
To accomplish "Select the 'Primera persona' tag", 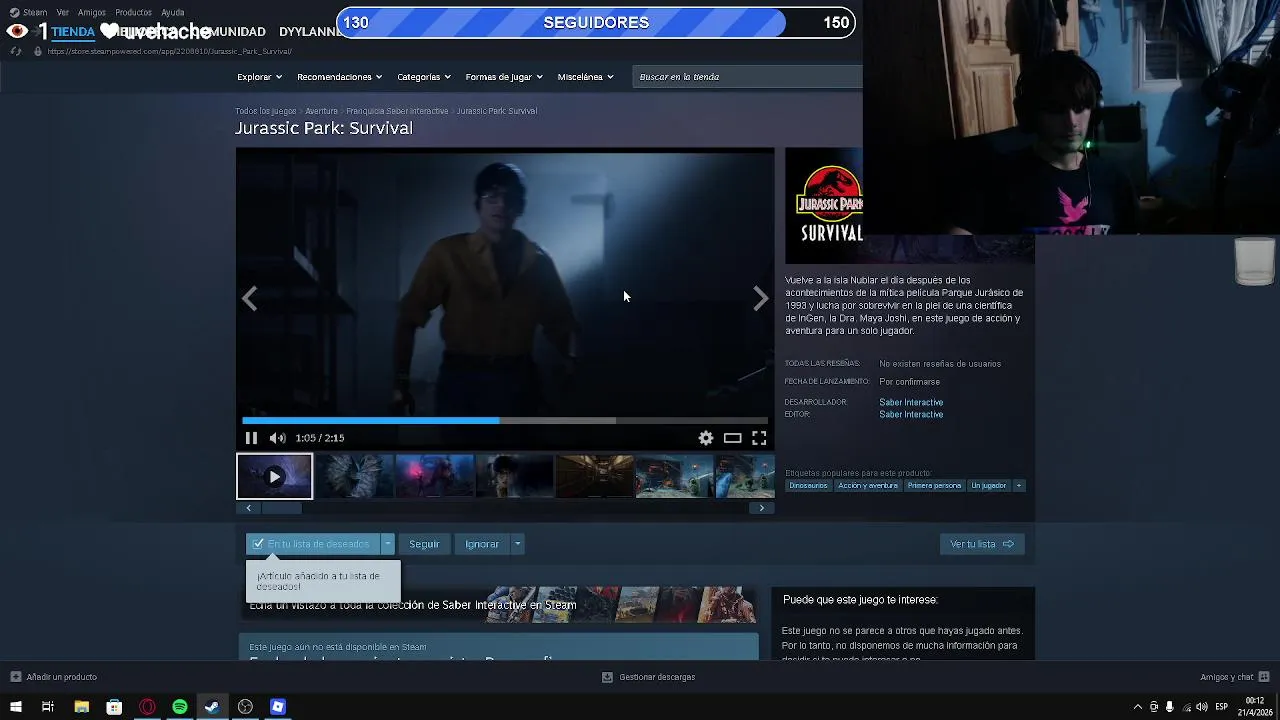I will (x=934, y=486).
